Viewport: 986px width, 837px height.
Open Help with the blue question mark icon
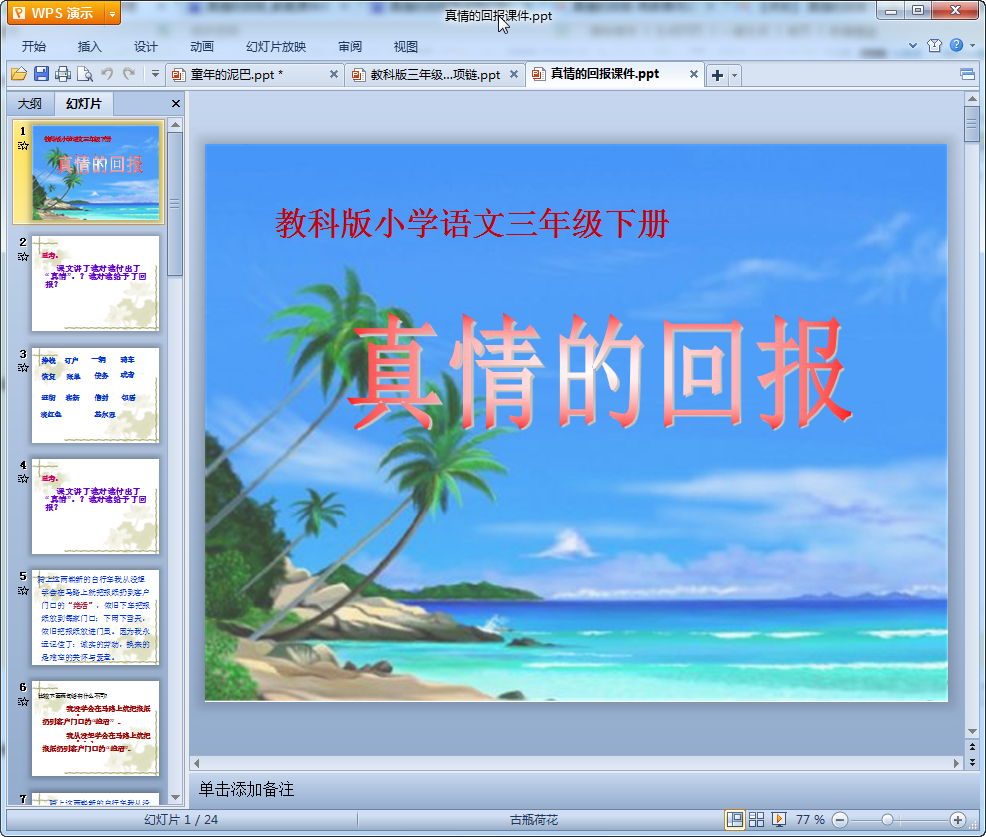click(956, 45)
